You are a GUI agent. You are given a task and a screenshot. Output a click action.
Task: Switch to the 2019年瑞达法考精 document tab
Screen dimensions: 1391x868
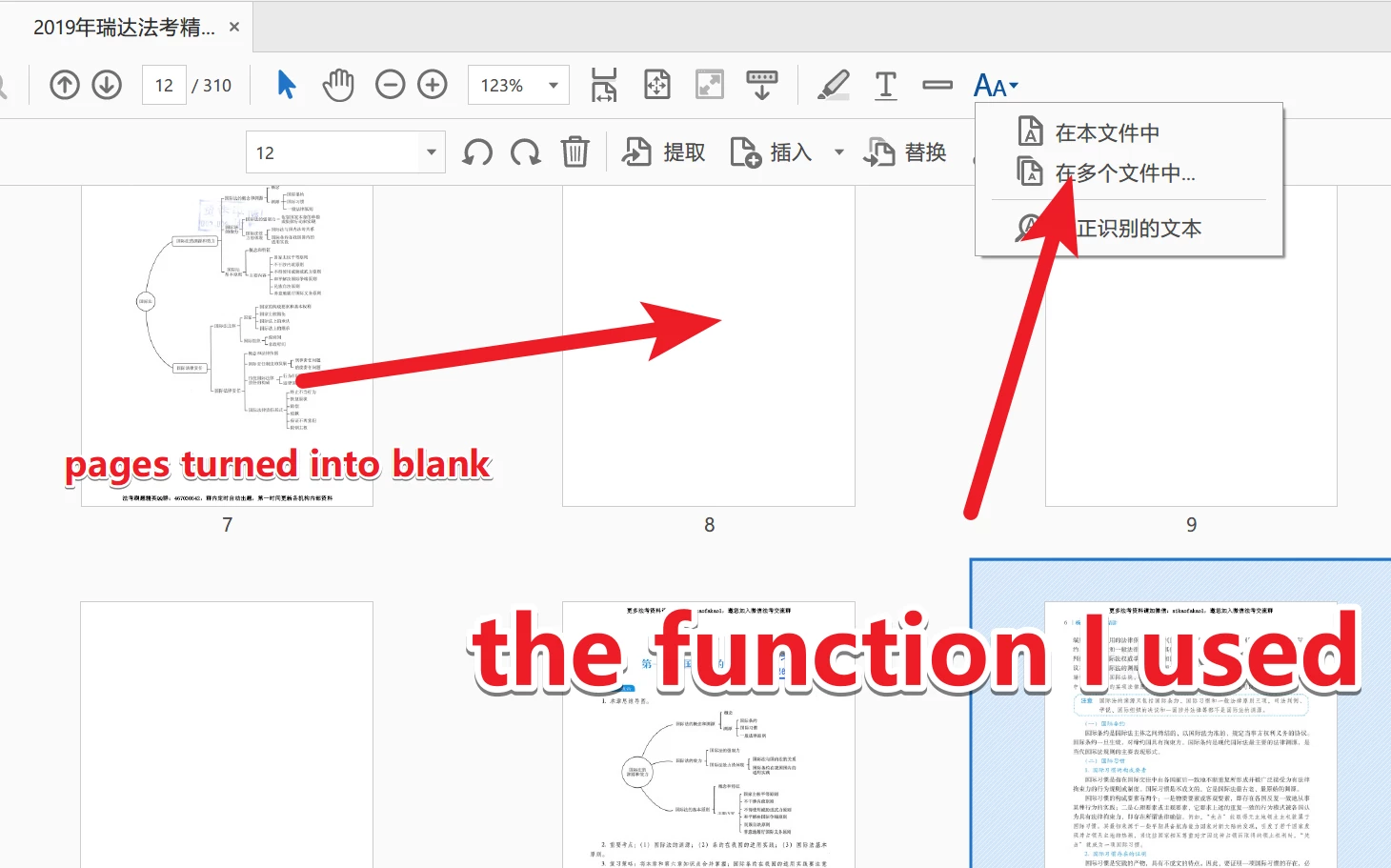pos(124,28)
